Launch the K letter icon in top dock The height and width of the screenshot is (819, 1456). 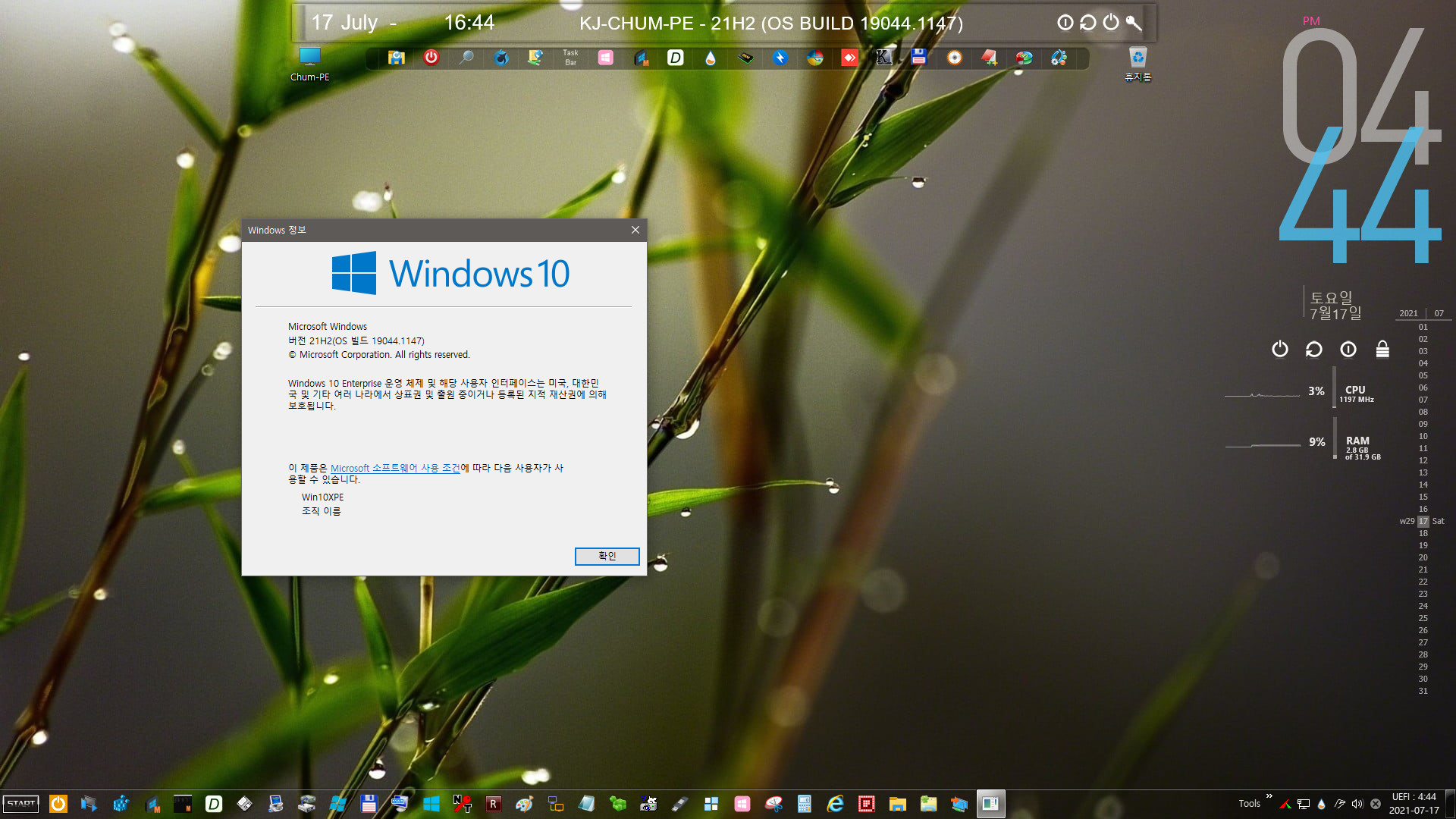point(883,58)
